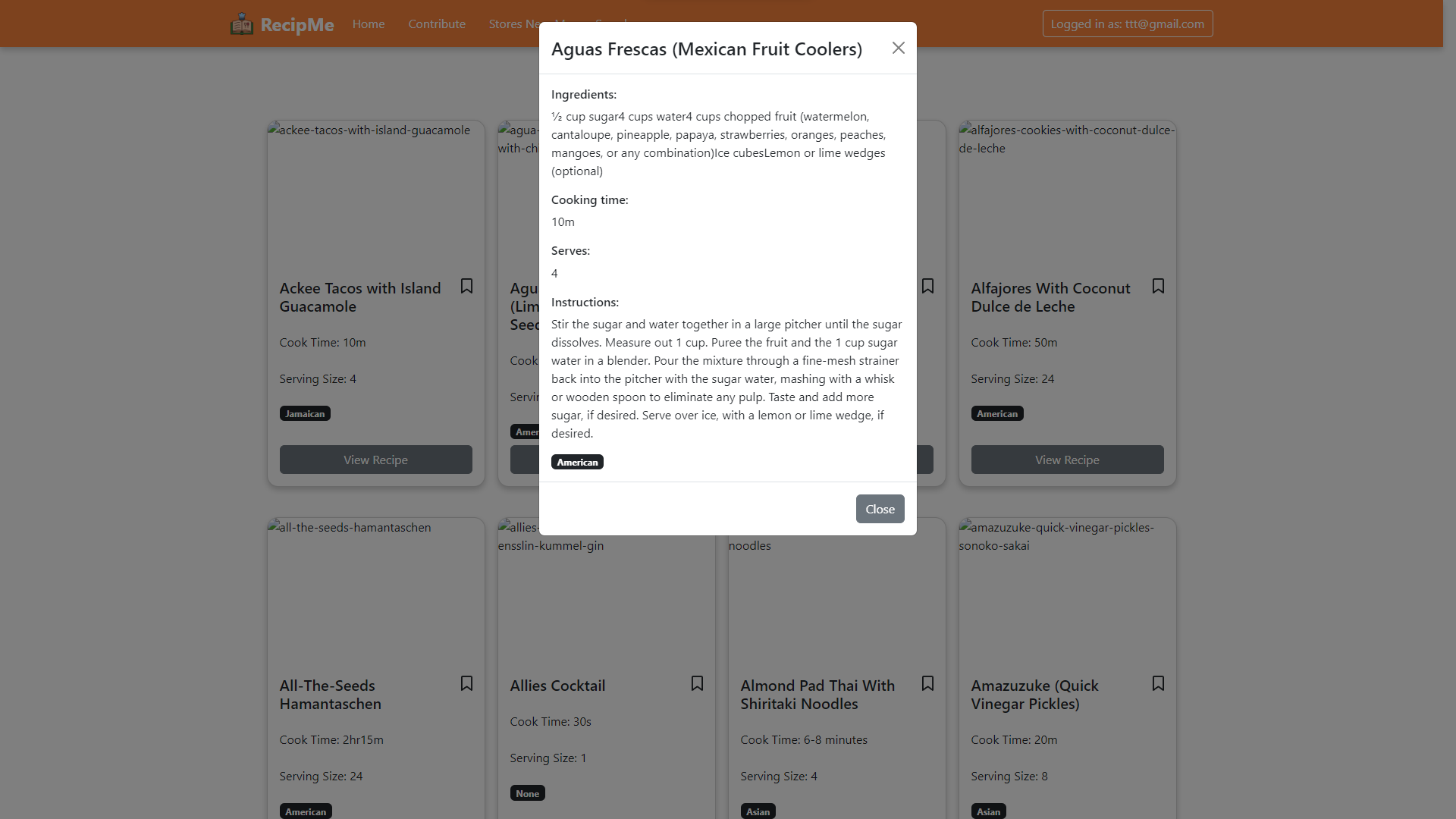Bookmark the Amazuzuke Quick Vinegar Pickles recipe
1456x819 pixels.
click(1158, 683)
